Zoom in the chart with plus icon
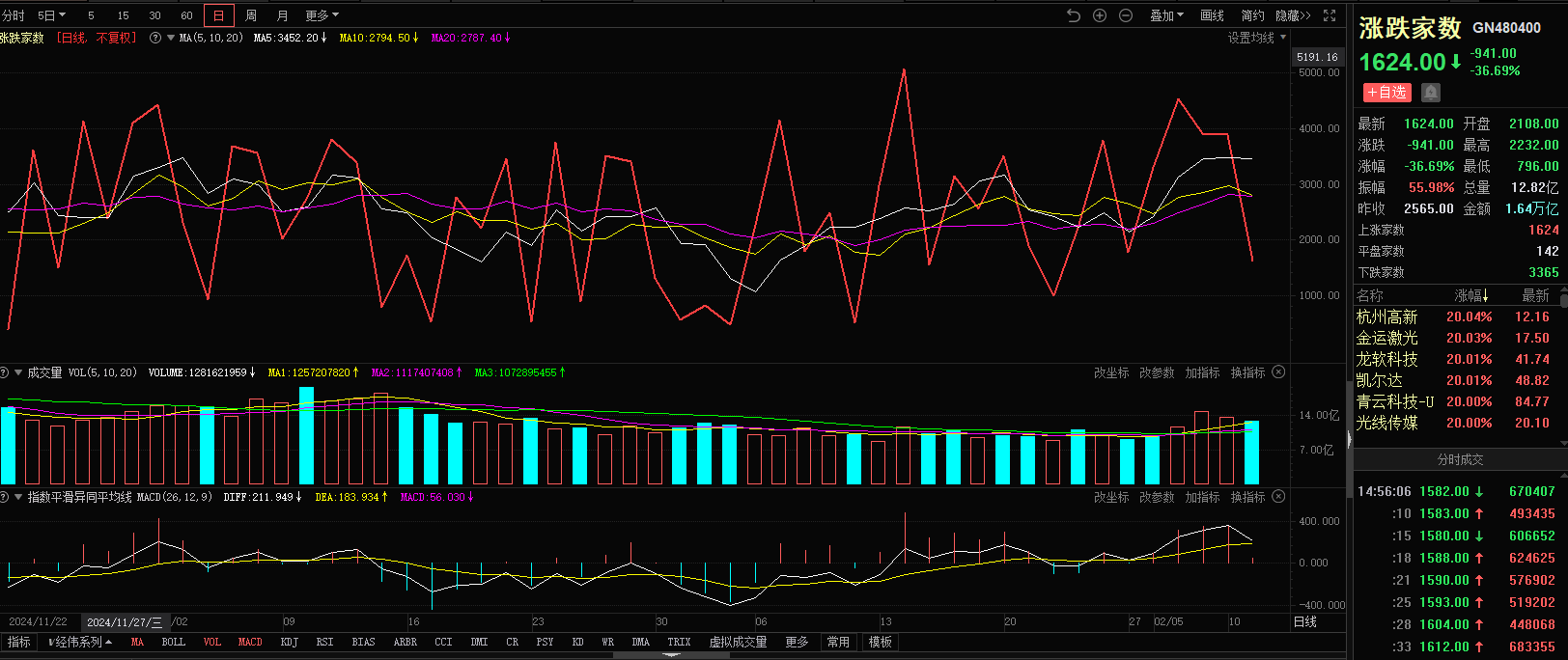1568x660 pixels. coord(1100,15)
